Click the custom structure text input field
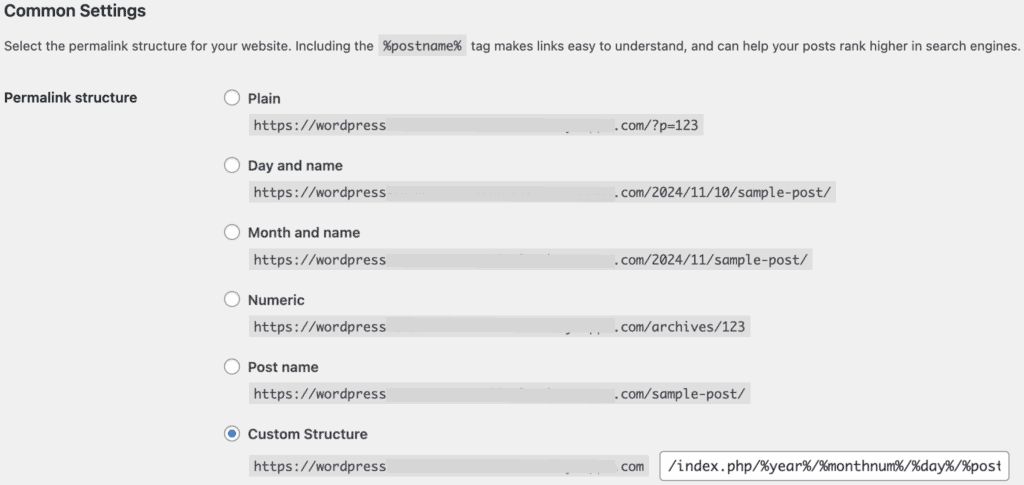1024x485 pixels. (x=835, y=466)
